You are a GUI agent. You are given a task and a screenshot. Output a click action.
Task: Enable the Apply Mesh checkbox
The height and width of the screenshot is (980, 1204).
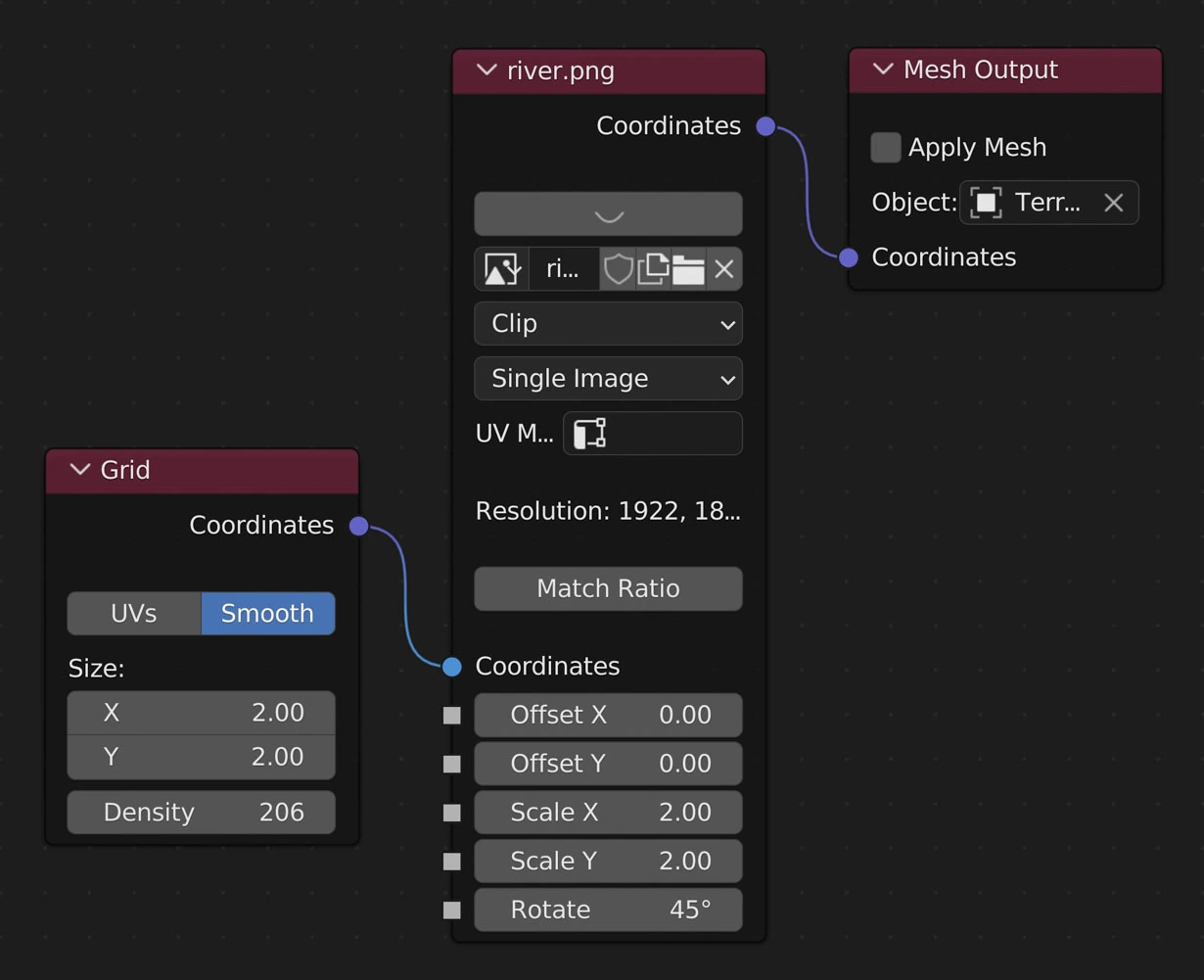(x=886, y=148)
